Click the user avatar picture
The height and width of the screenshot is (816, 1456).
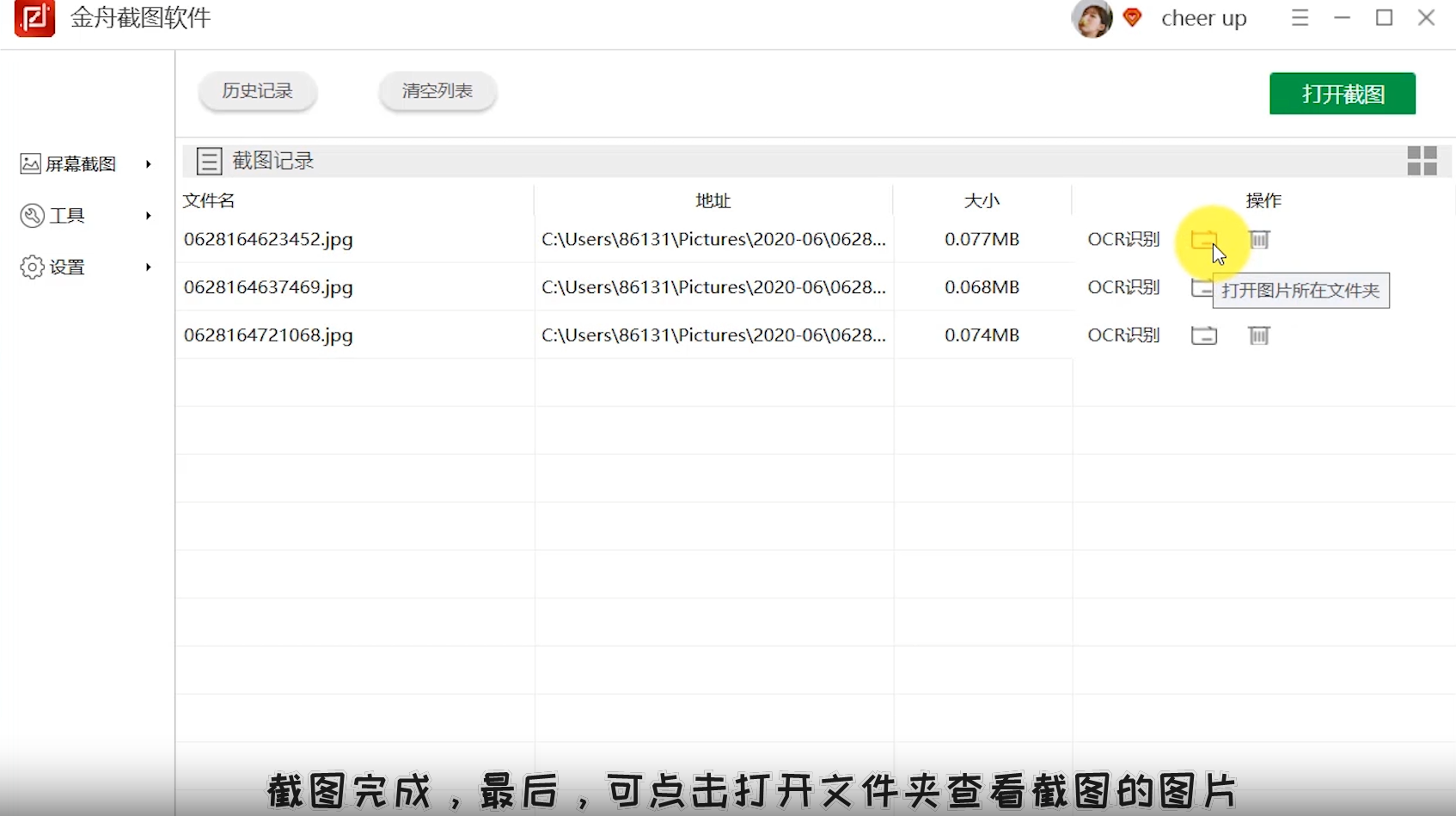point(1092,18)
